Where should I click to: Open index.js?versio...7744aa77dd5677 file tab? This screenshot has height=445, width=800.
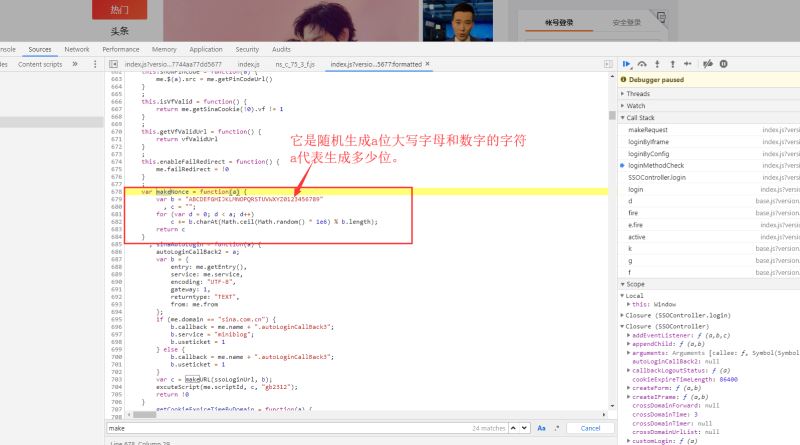point(173,64)
